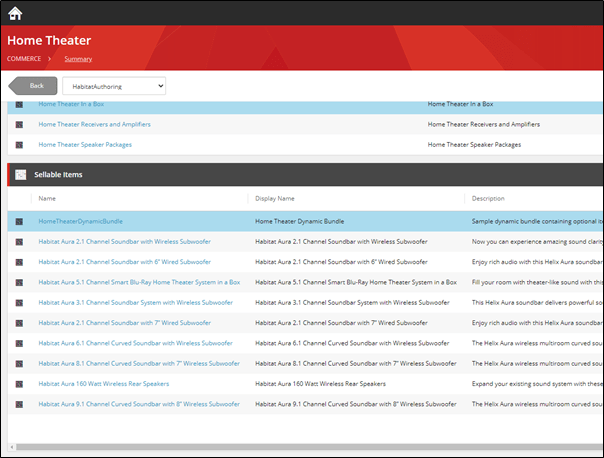The width and height of the screenshot is (604, 458).
Task: Select description starting 'Expand your existing sound system'
Action: pos(537,384)
